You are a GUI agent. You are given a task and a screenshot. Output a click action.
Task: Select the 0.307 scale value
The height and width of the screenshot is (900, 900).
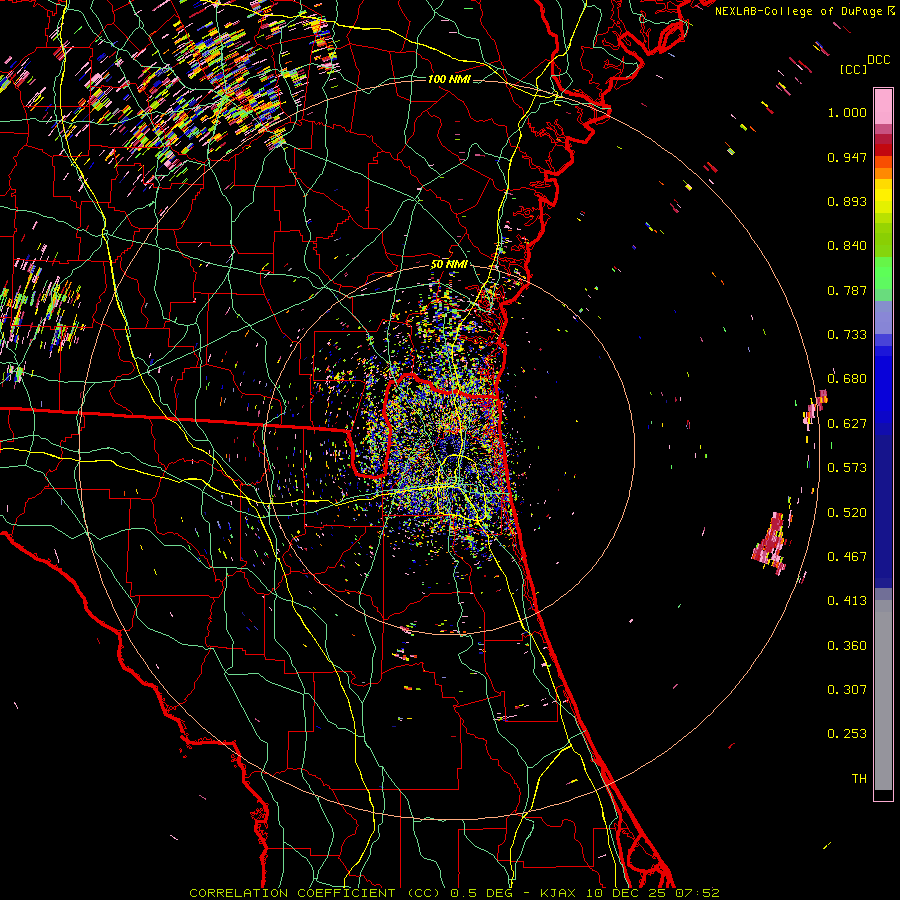coord(847,690)
